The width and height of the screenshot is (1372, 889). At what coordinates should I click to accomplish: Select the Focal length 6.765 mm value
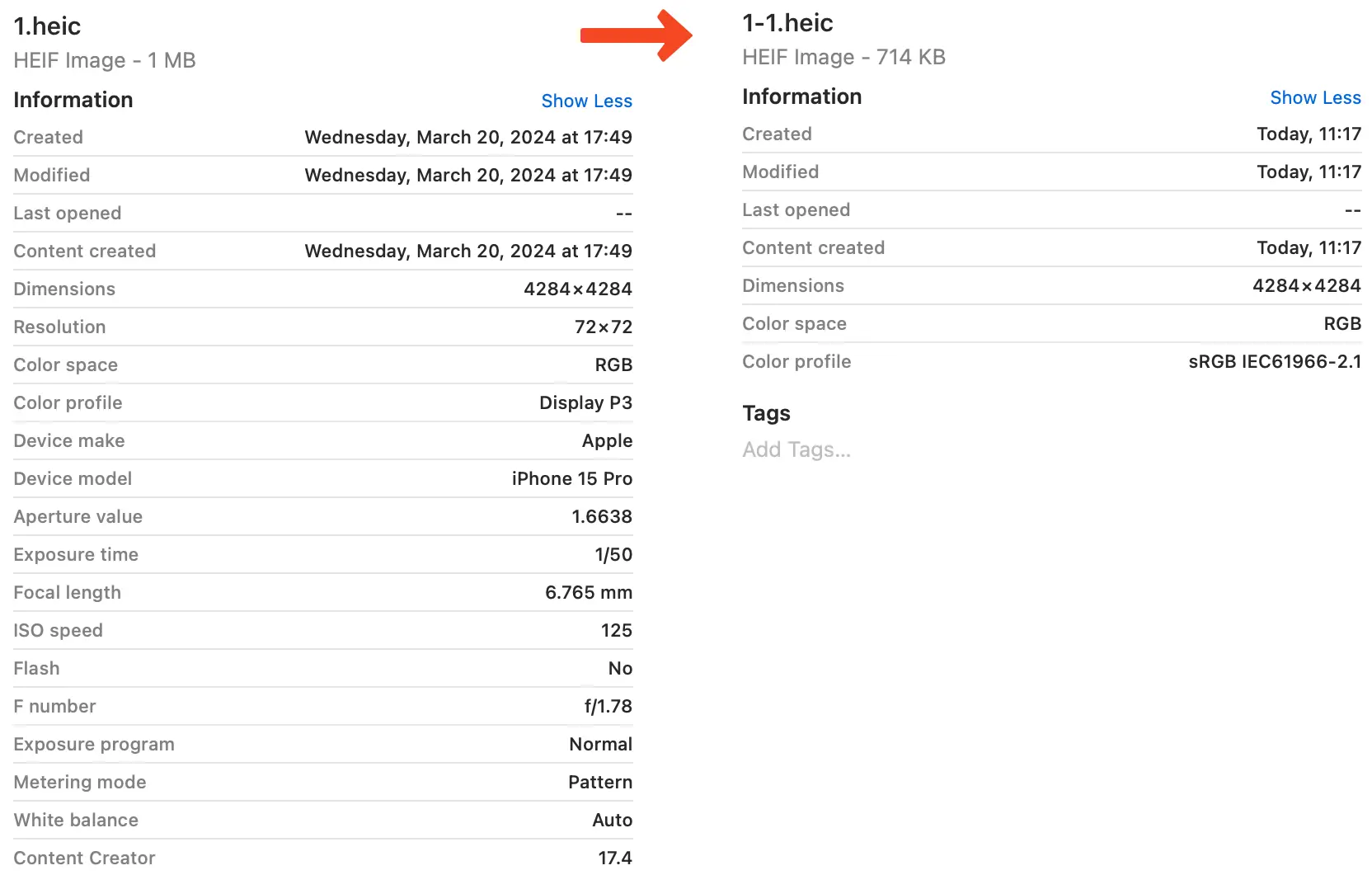pyautogui.click(x=590, y=592)
